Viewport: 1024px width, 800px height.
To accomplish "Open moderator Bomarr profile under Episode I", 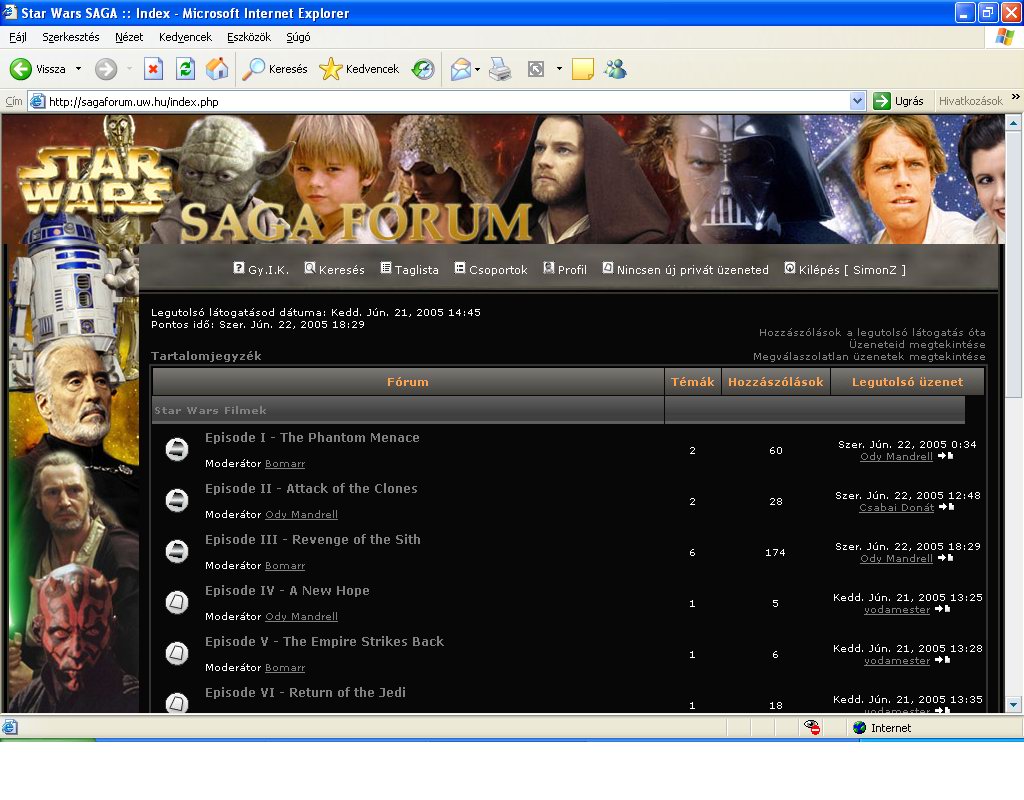I will 285,464.
